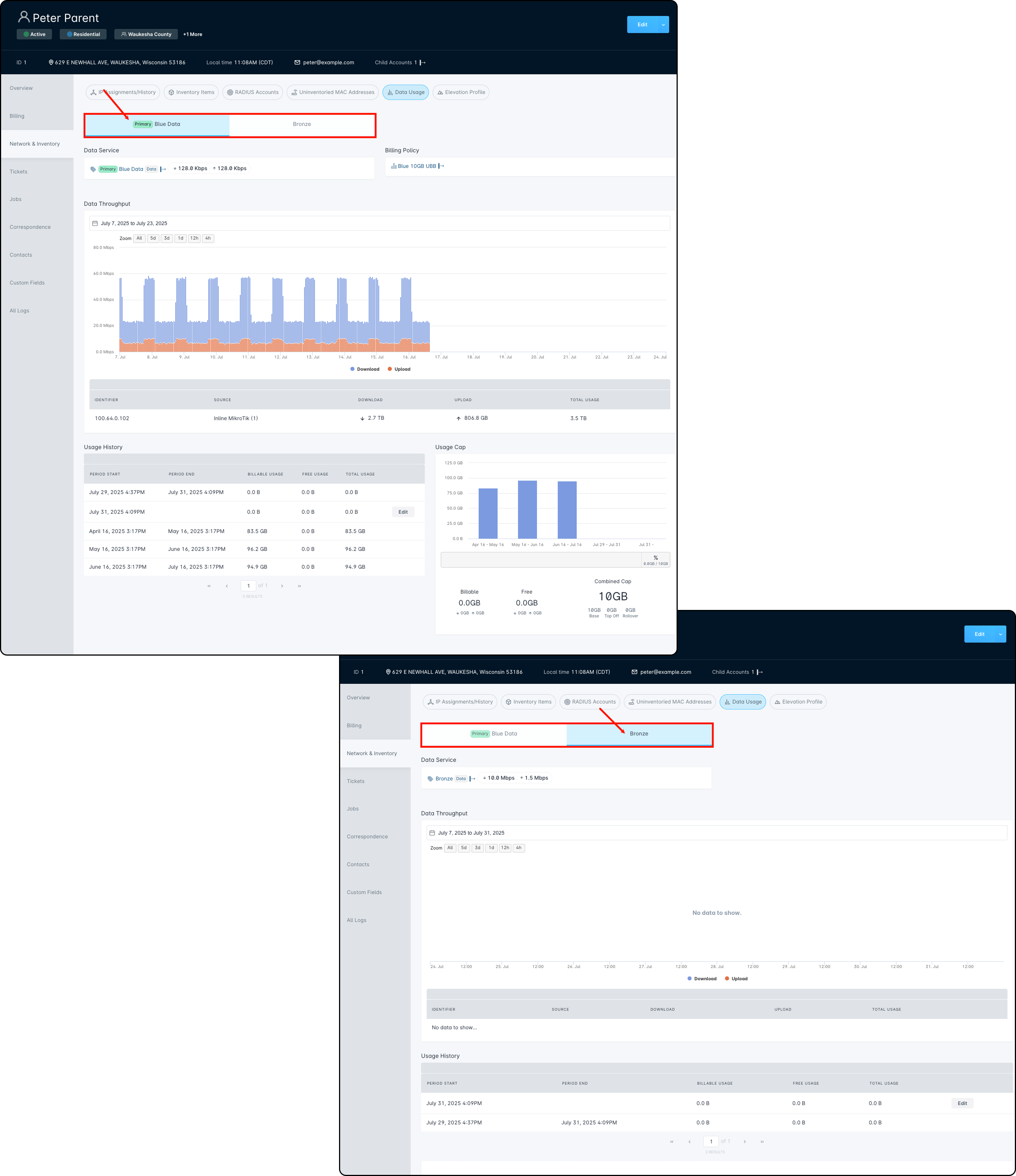Click the Child Accounts arrow icon in bottom window
This screenshot has width=1016, height=1176.
tap(760, 672)
